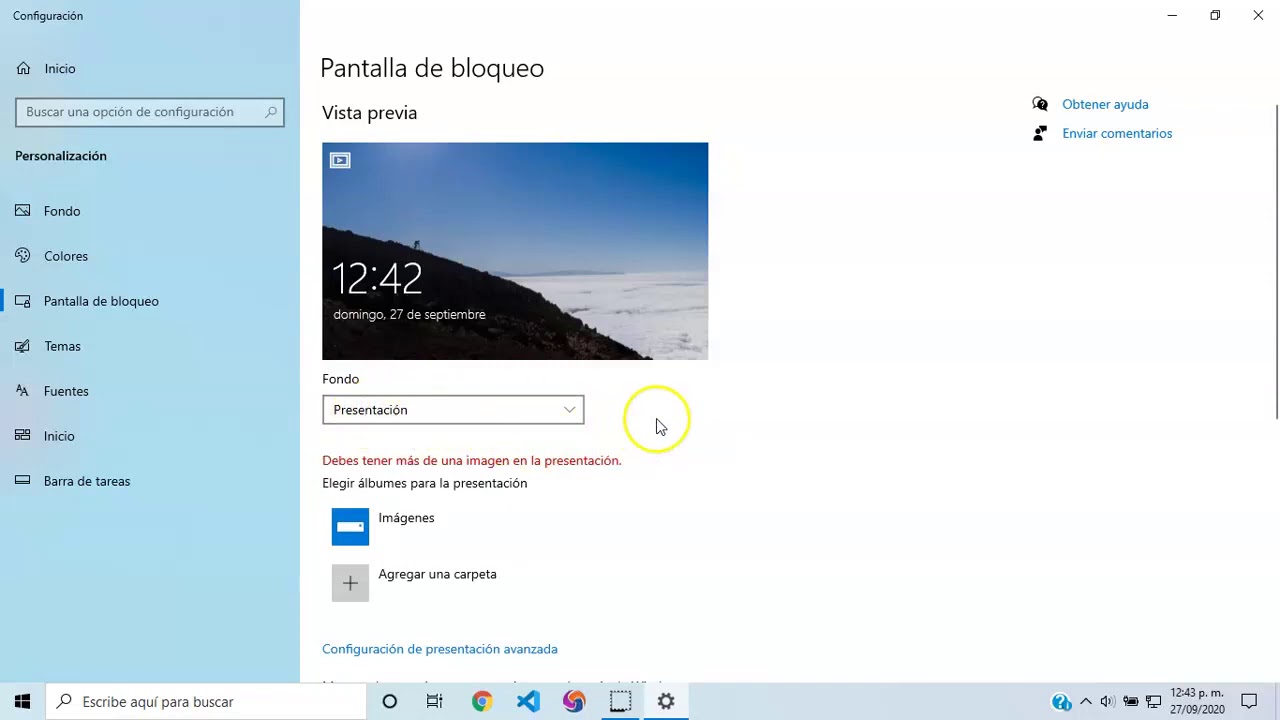Click in Buscar una opción de configuración field

(150, 112)
